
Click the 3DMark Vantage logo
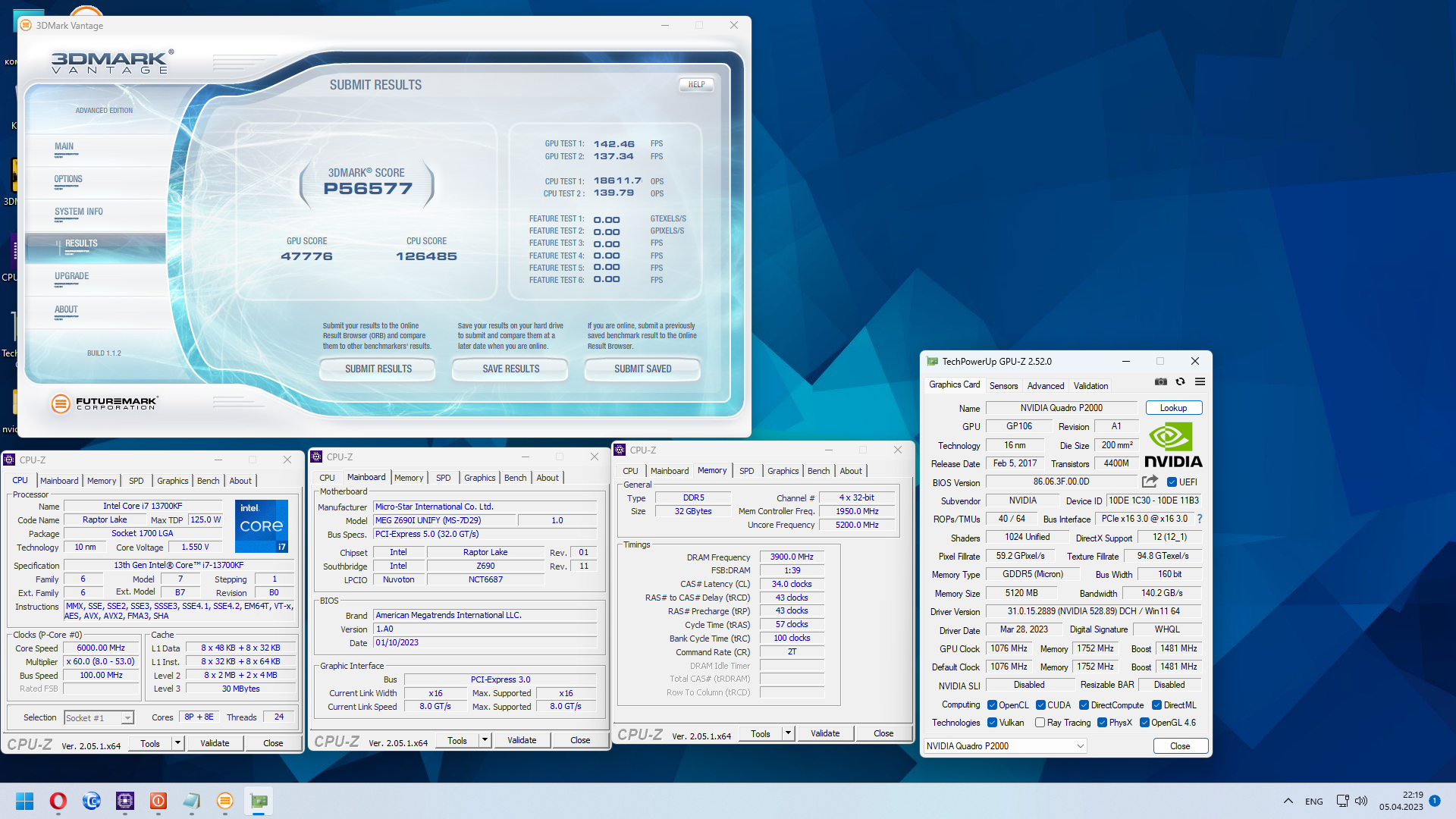coord(112,62)
